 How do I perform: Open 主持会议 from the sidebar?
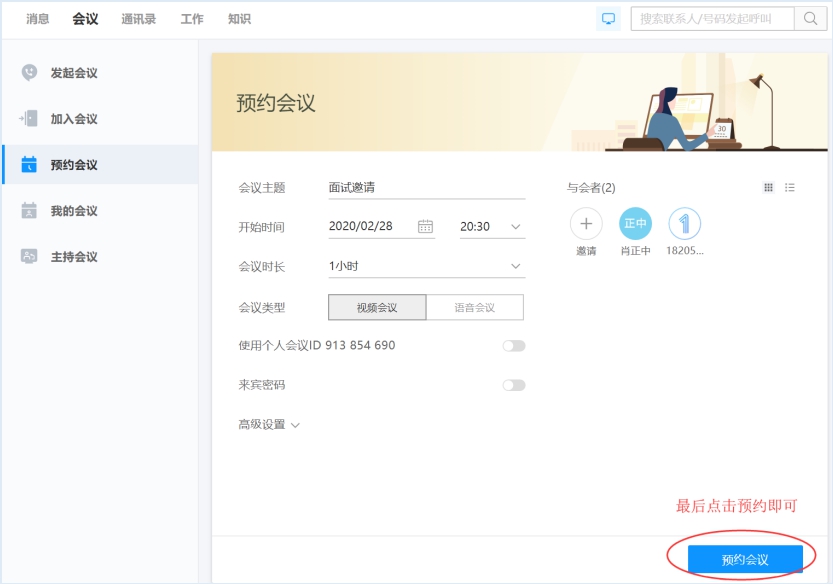[75, 256]
